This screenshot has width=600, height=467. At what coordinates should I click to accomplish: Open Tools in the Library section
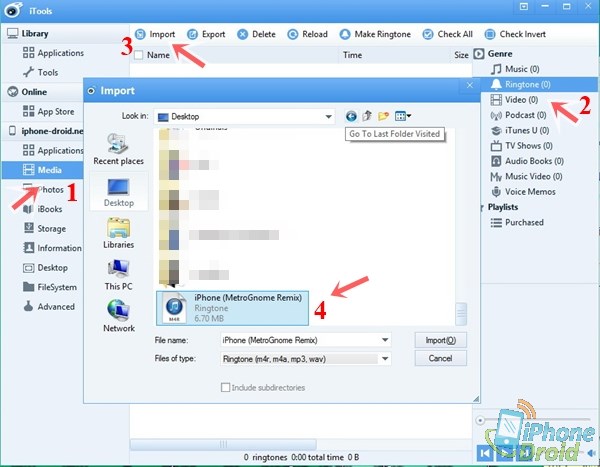(x=40, y=72)
